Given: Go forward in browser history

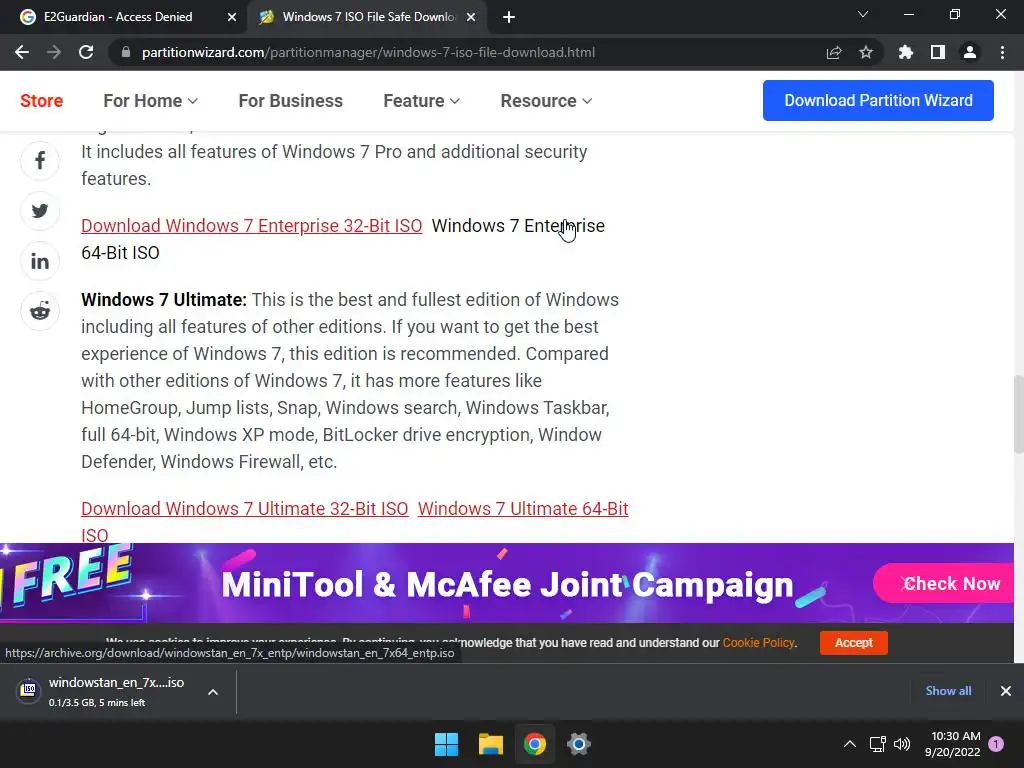Looking at the screenshot, I should pos(54,52).
